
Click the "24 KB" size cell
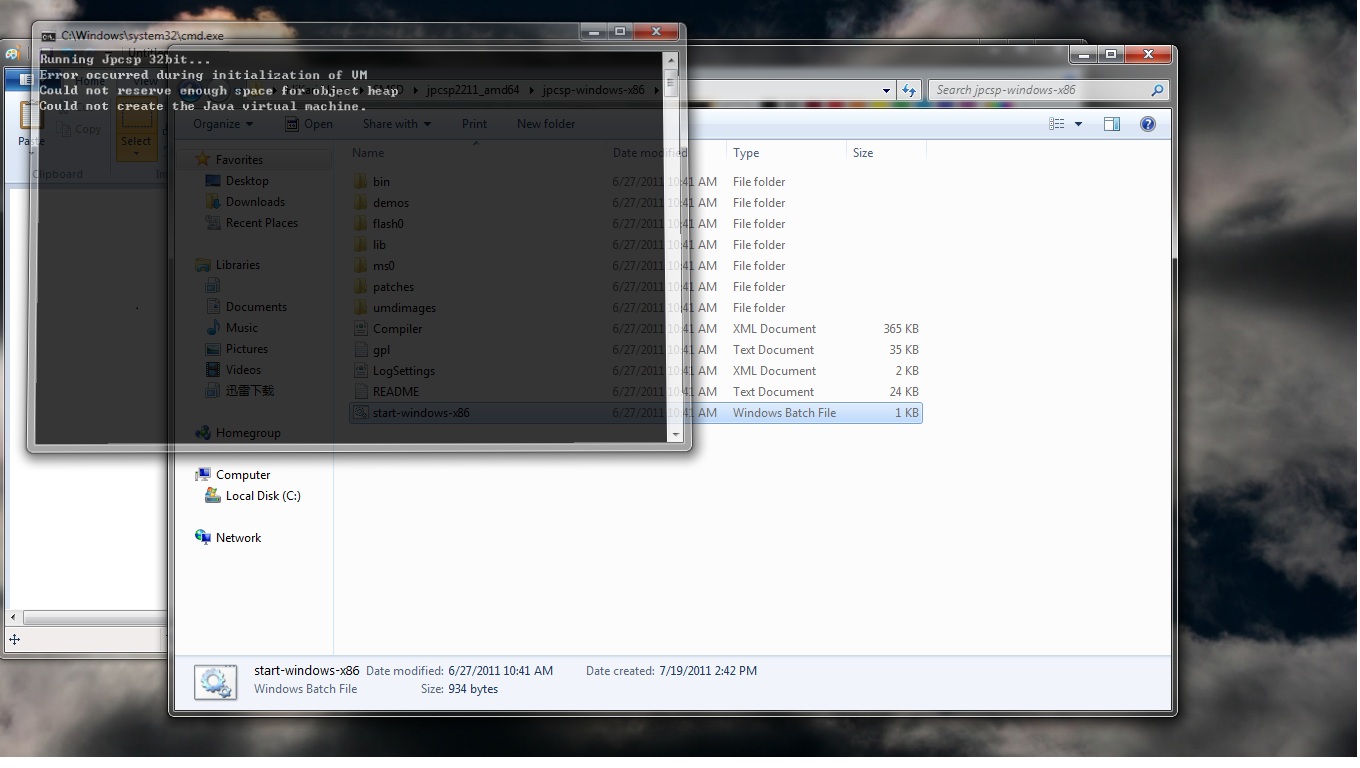pyautogui.click(x=904, y=392)
